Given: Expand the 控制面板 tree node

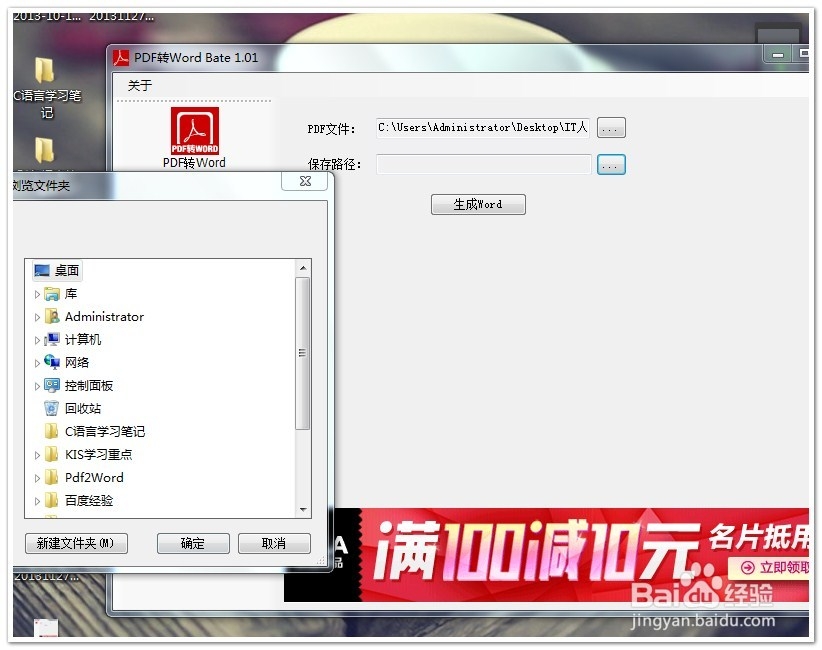Looking at the screenshot, I should pos(37,386).
